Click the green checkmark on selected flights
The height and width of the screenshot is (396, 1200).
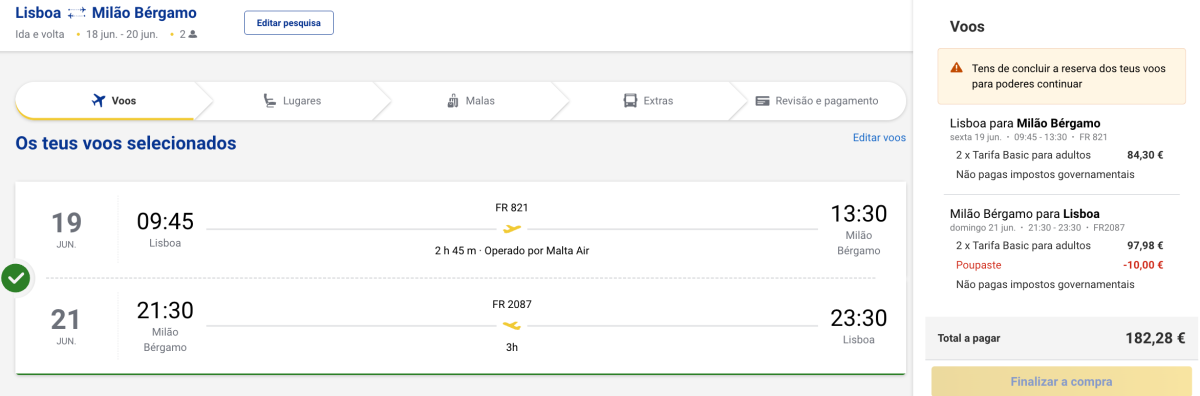point(15,278)
